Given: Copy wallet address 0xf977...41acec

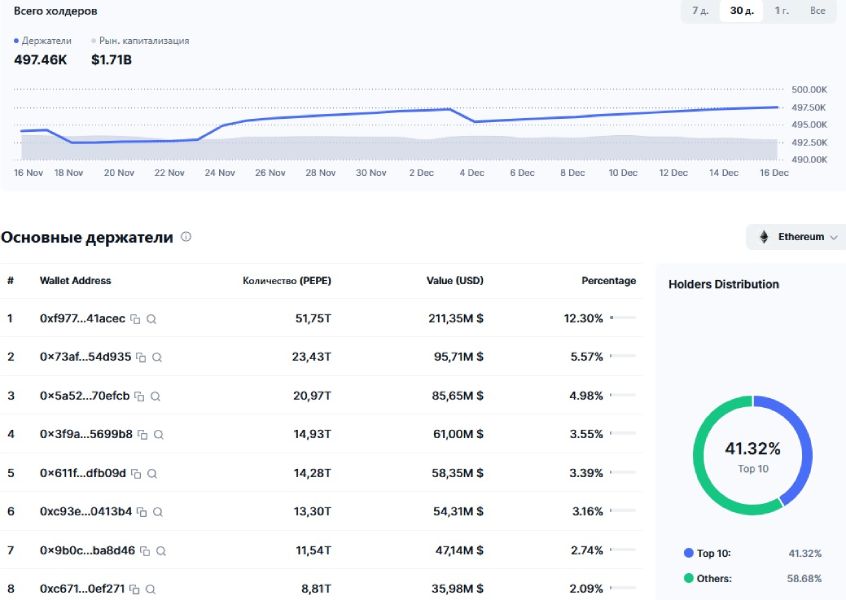Looking at the screenshot, I should [x=135, y=319].
